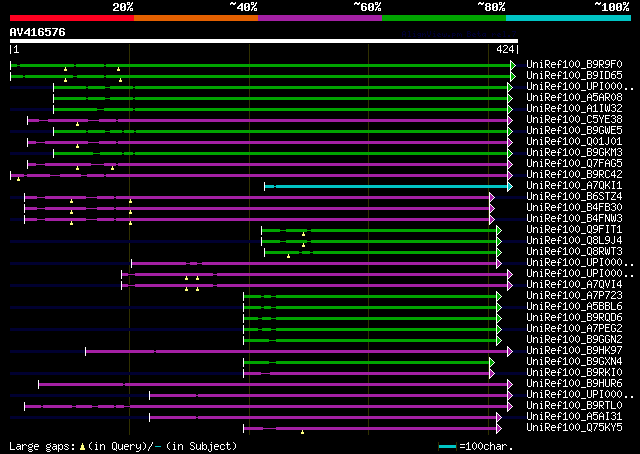Click the arrowhead ending the B9R9F0 alignment
This screenshot has width=640, height=454.
(513, 65)
